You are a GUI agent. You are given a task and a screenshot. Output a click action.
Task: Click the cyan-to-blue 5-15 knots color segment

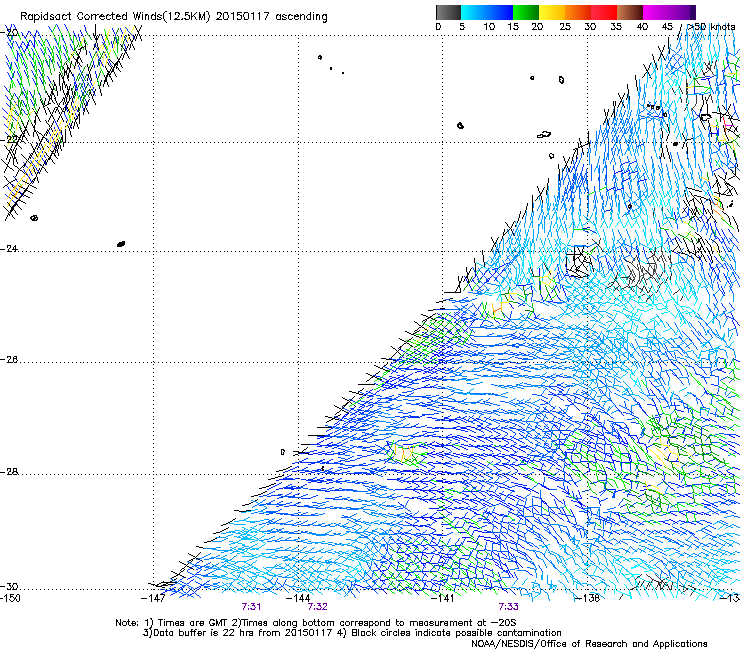(x=487, y=12)
